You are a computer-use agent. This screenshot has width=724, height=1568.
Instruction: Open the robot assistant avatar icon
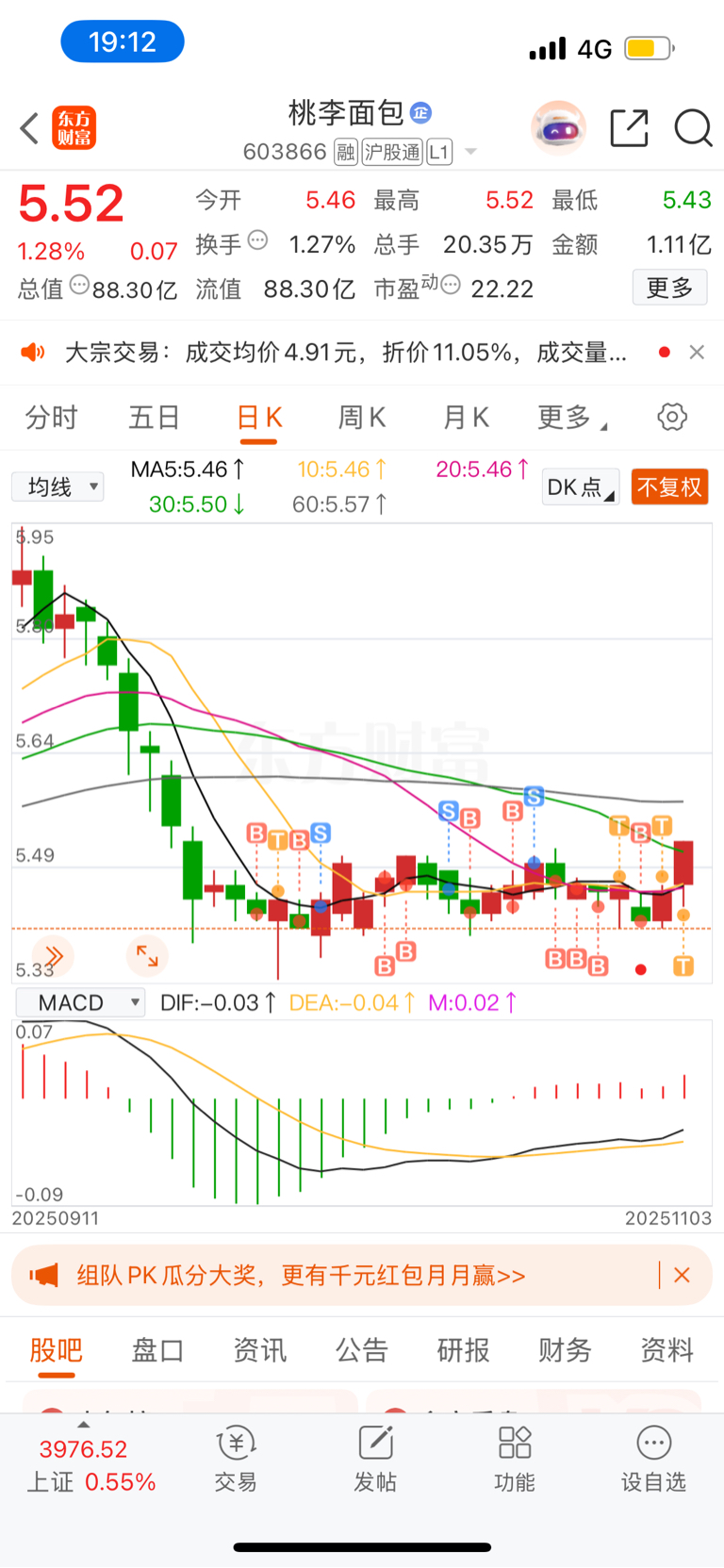(x=559, y=127)
